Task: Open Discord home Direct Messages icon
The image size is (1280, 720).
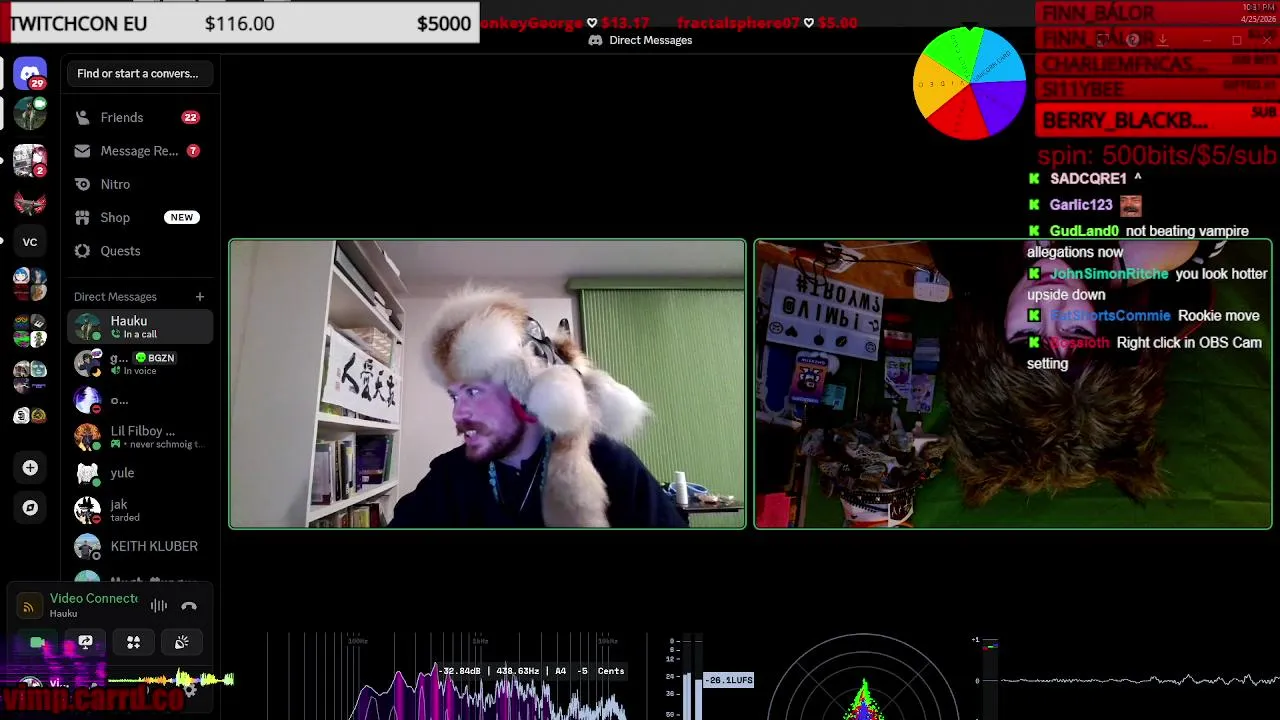Action: click(x=30, y=73)
